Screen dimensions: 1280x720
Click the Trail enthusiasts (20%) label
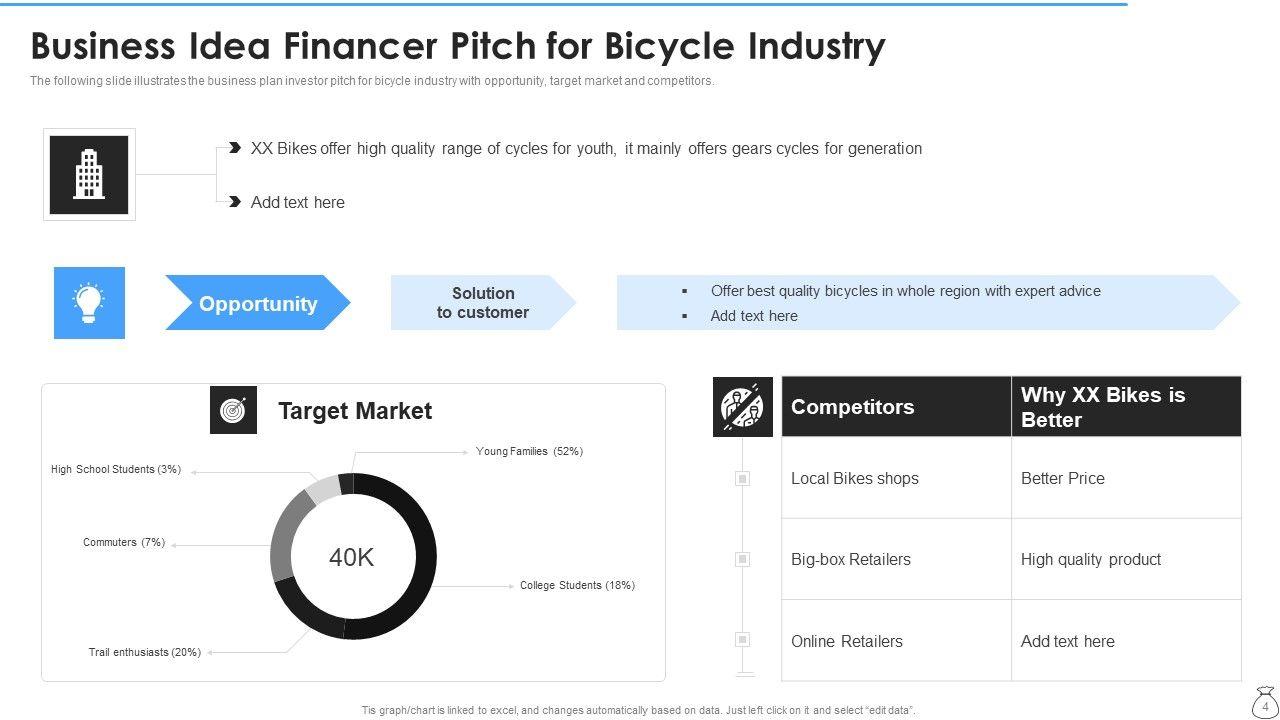coord(145,653)
